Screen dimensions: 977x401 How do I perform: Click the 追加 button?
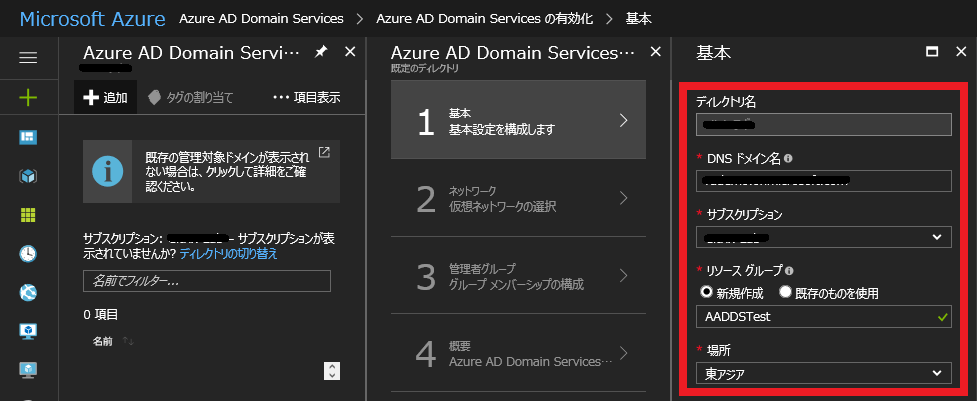[x=105, y=97]
